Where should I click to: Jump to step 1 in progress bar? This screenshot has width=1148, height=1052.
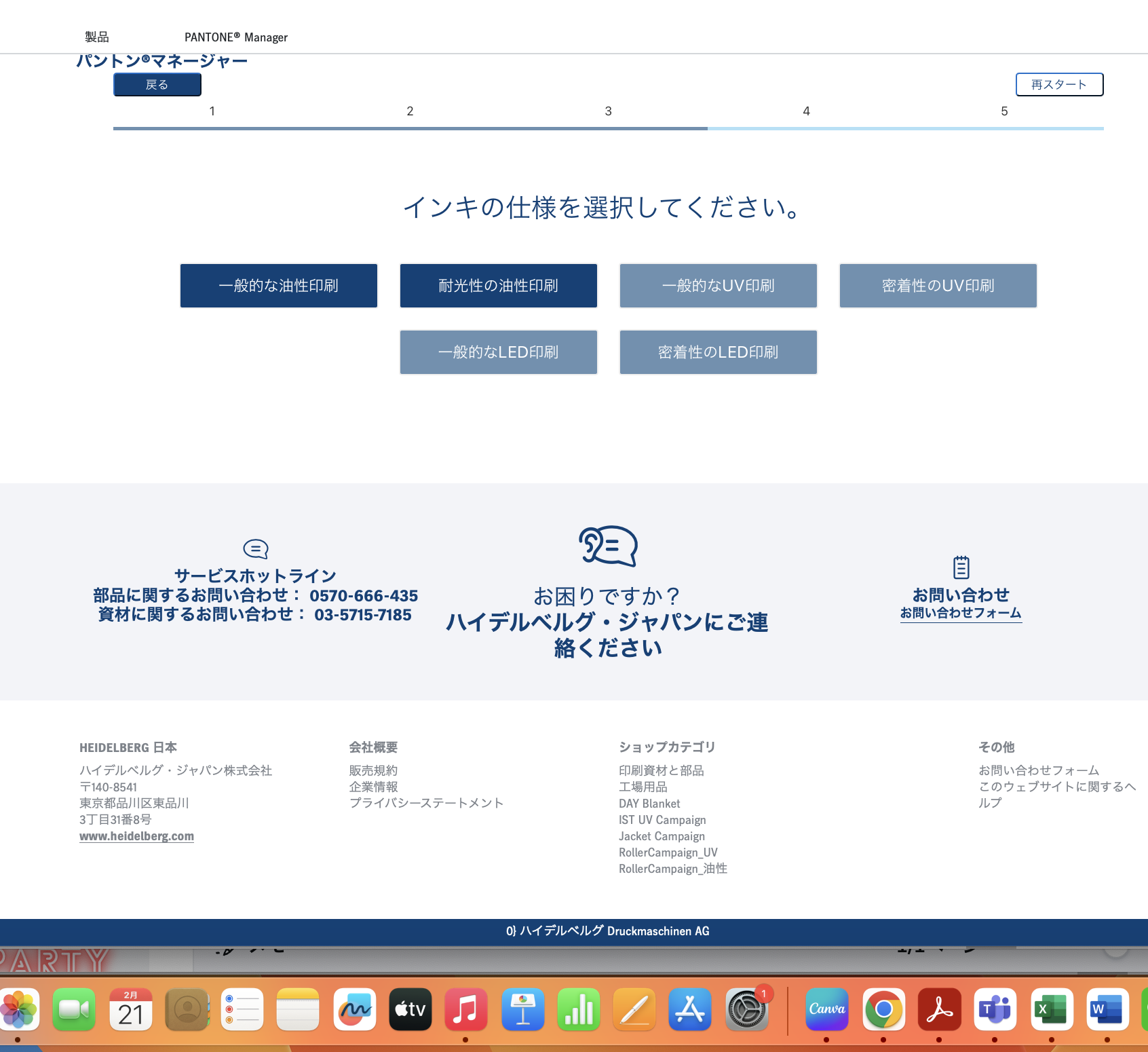point(212,111)
